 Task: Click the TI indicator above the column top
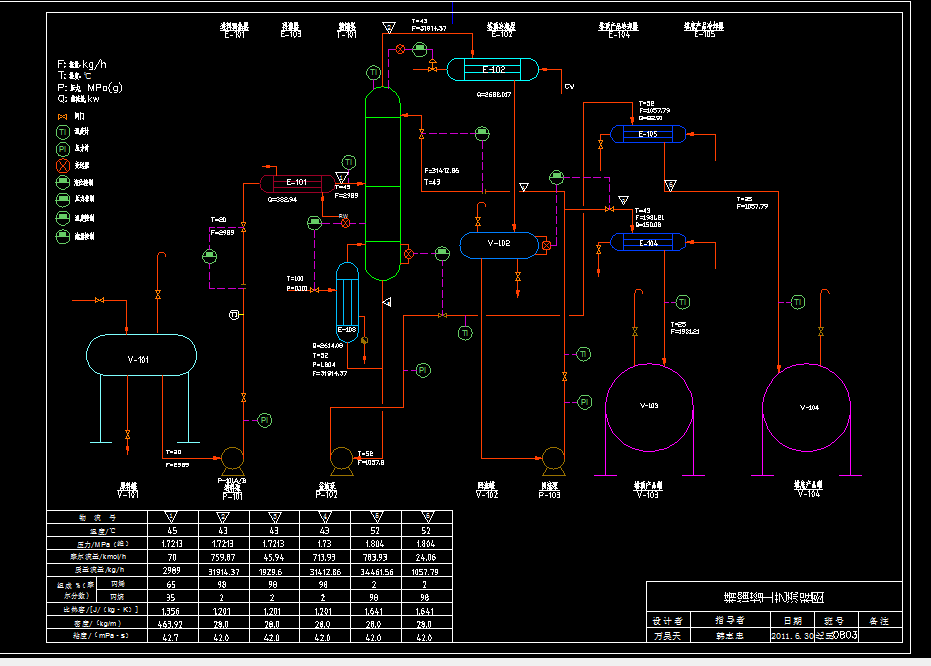[x=373, y=72]
